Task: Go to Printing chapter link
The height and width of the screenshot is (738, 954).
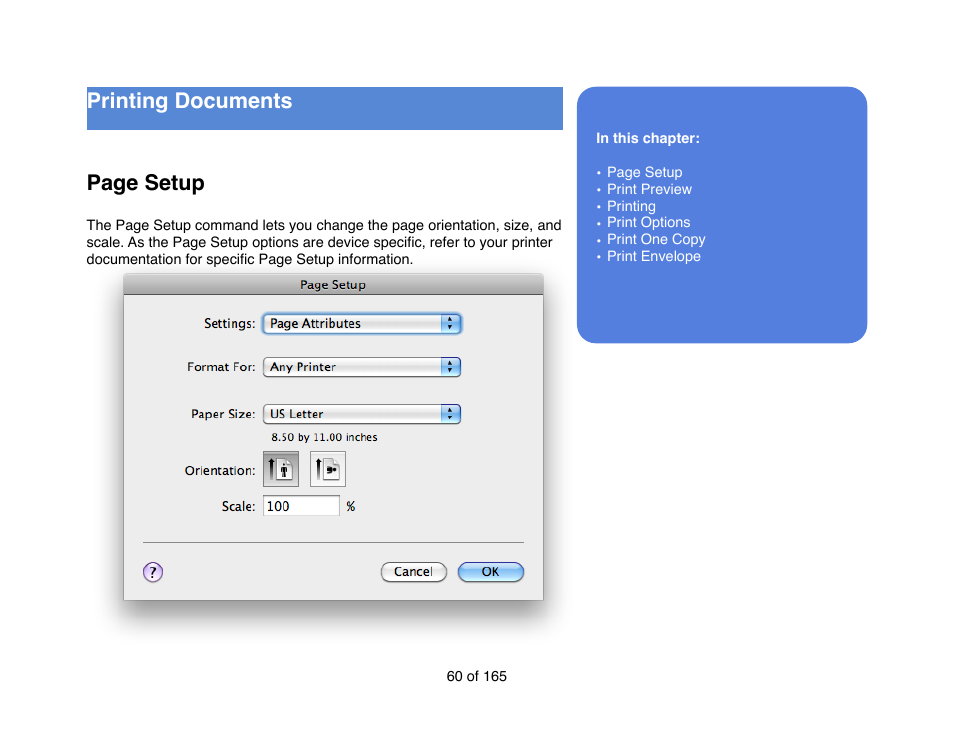Action: point(631,206)
